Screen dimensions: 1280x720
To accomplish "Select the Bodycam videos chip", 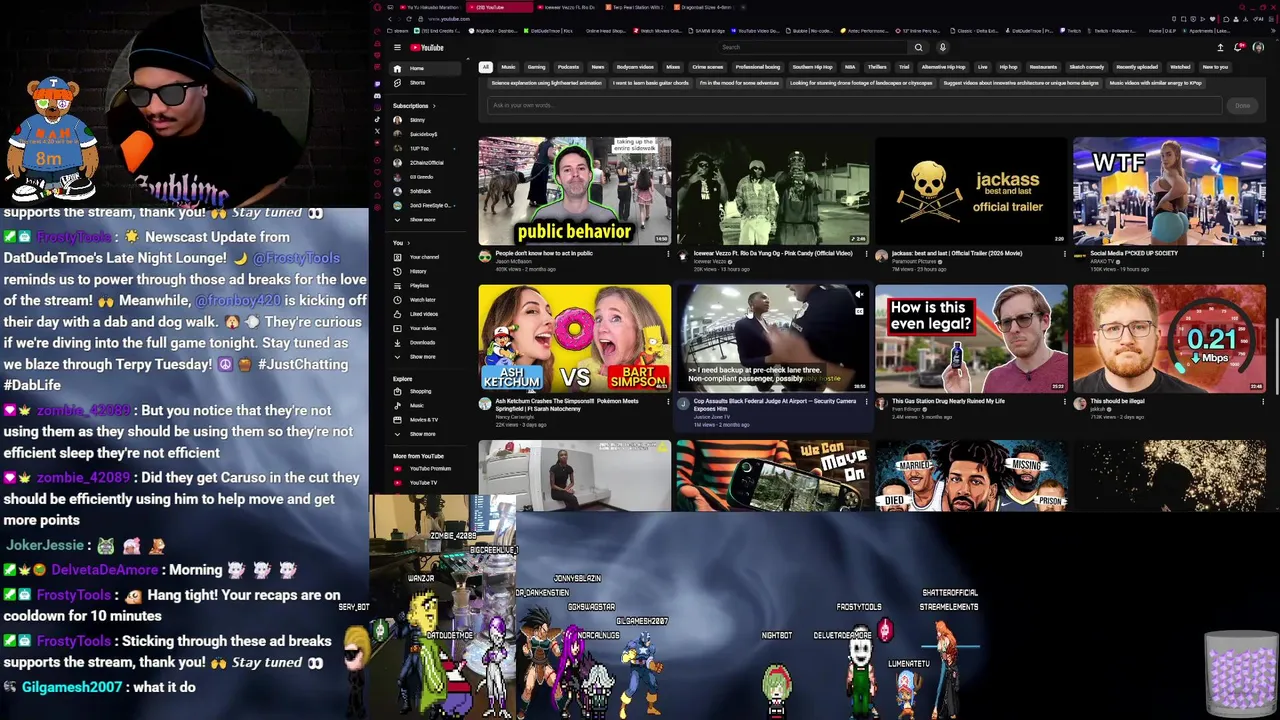I will (635, 67).
